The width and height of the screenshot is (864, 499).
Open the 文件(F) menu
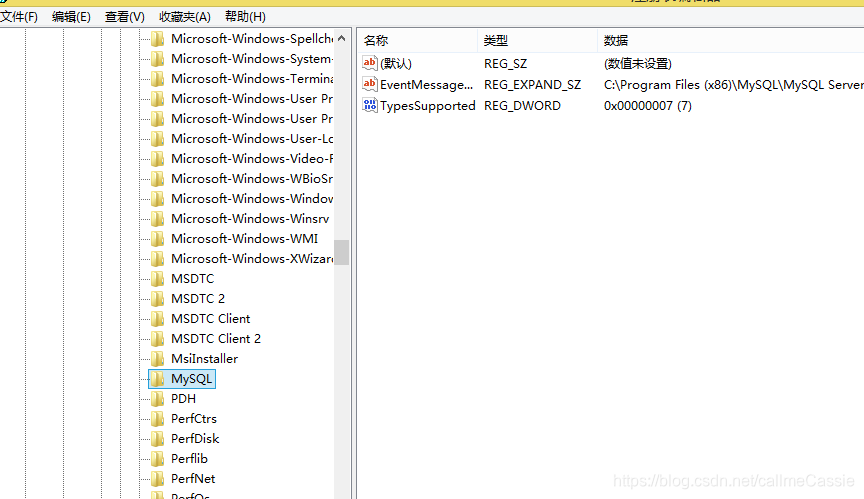[x=19, y=17]
